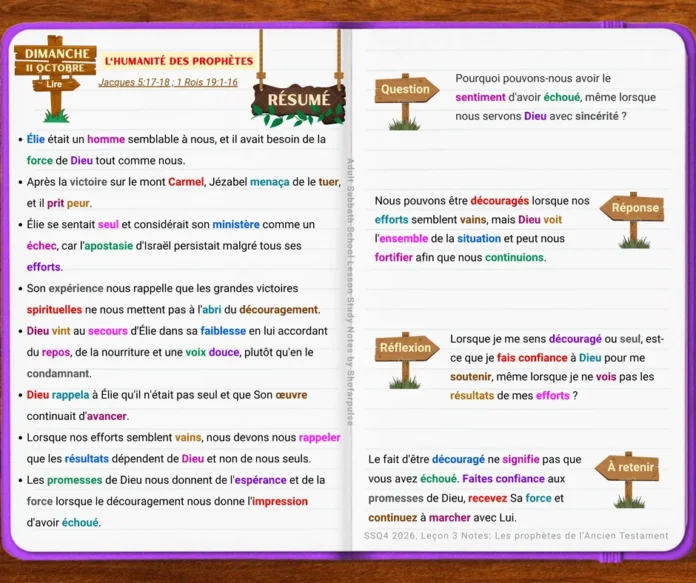Click the pink word rappeler
Screen dimensions: 696x583
[x=320, y=438]
